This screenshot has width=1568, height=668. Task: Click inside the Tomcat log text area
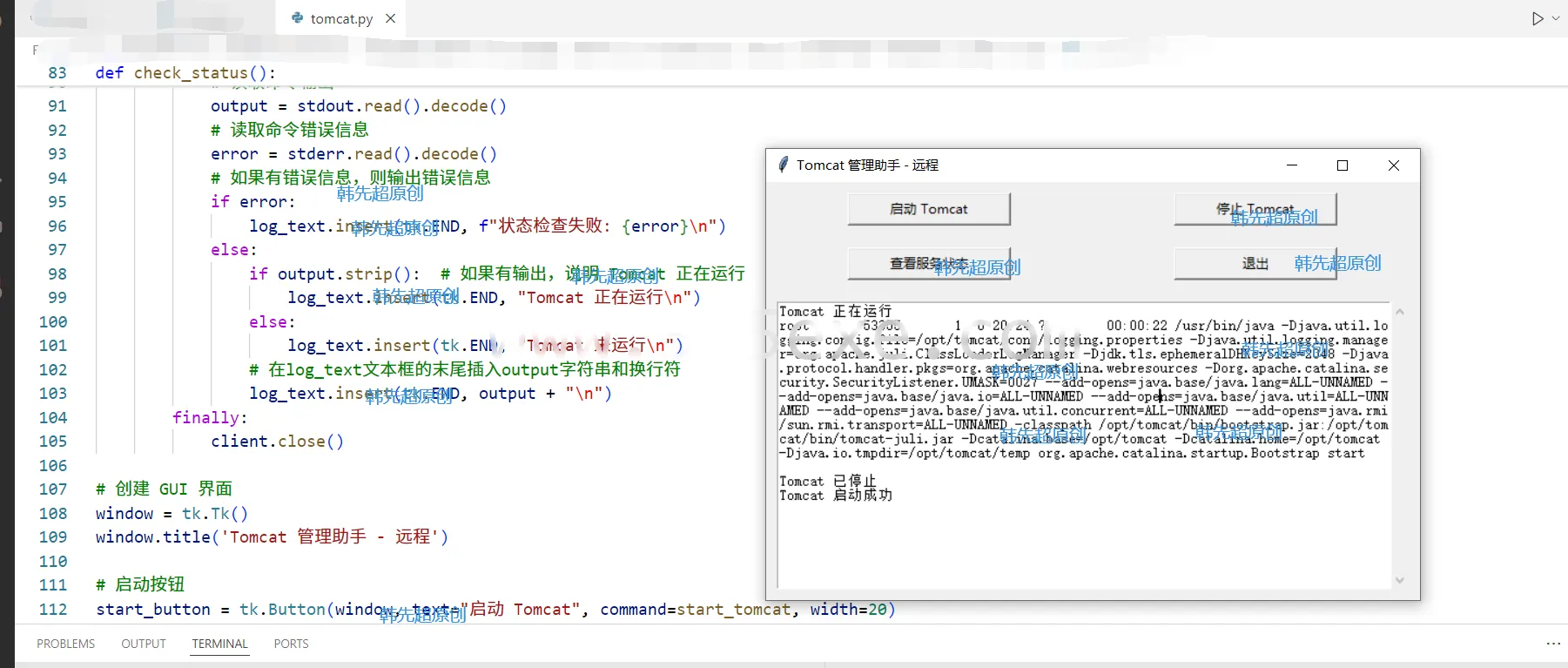click(1084, 446)
